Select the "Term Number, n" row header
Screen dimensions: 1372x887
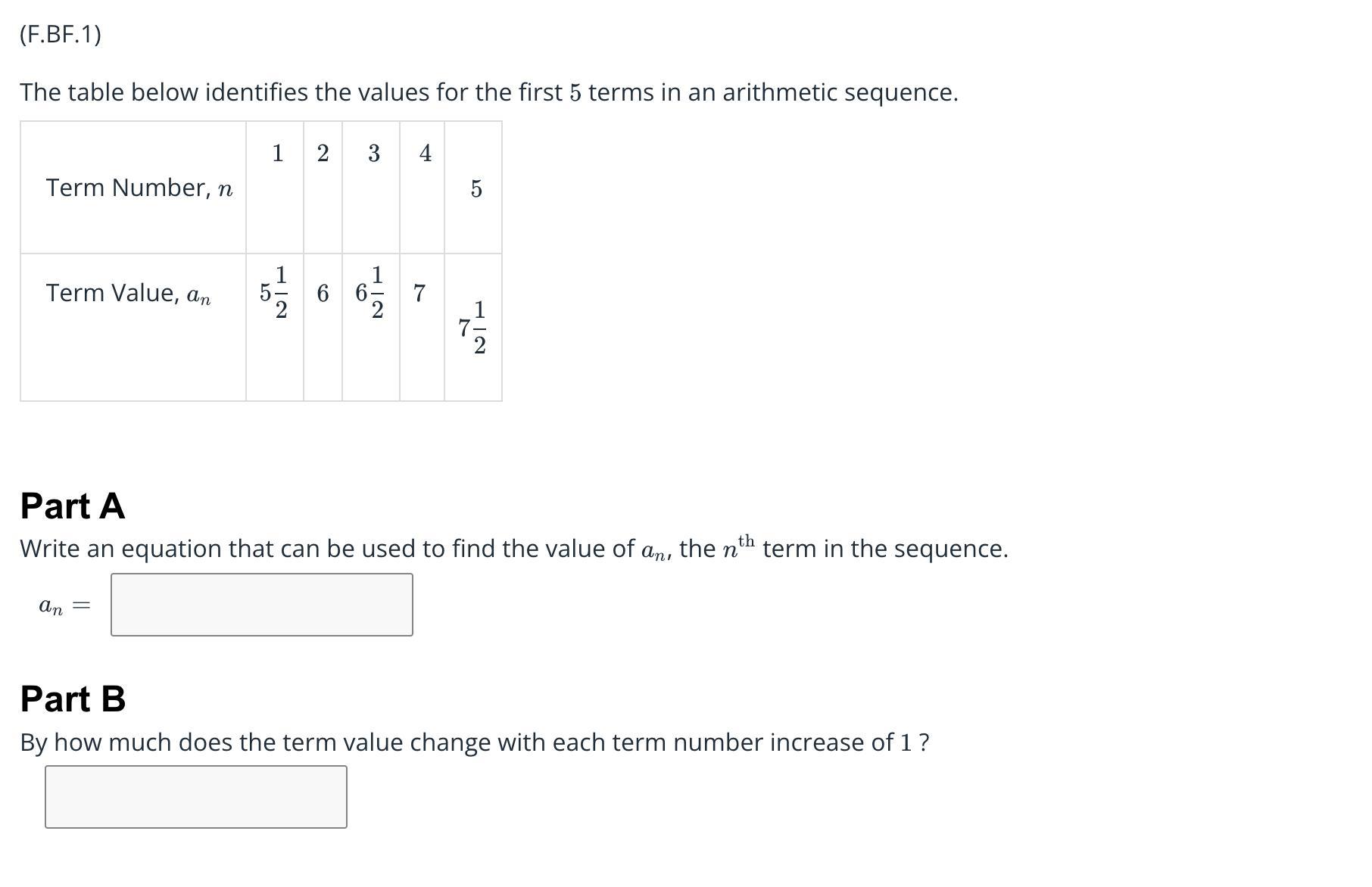139,188
